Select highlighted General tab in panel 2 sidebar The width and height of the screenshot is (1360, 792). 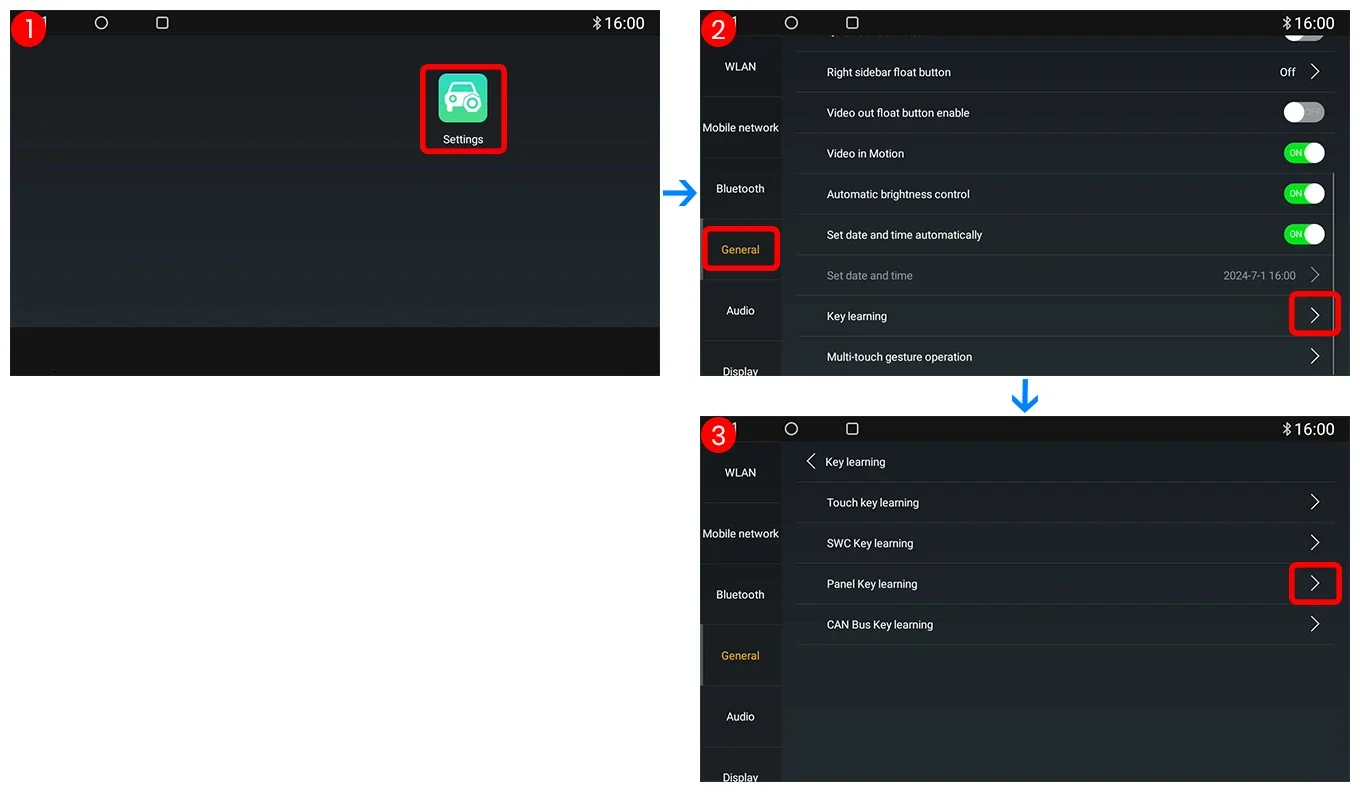tap(740, 249)
